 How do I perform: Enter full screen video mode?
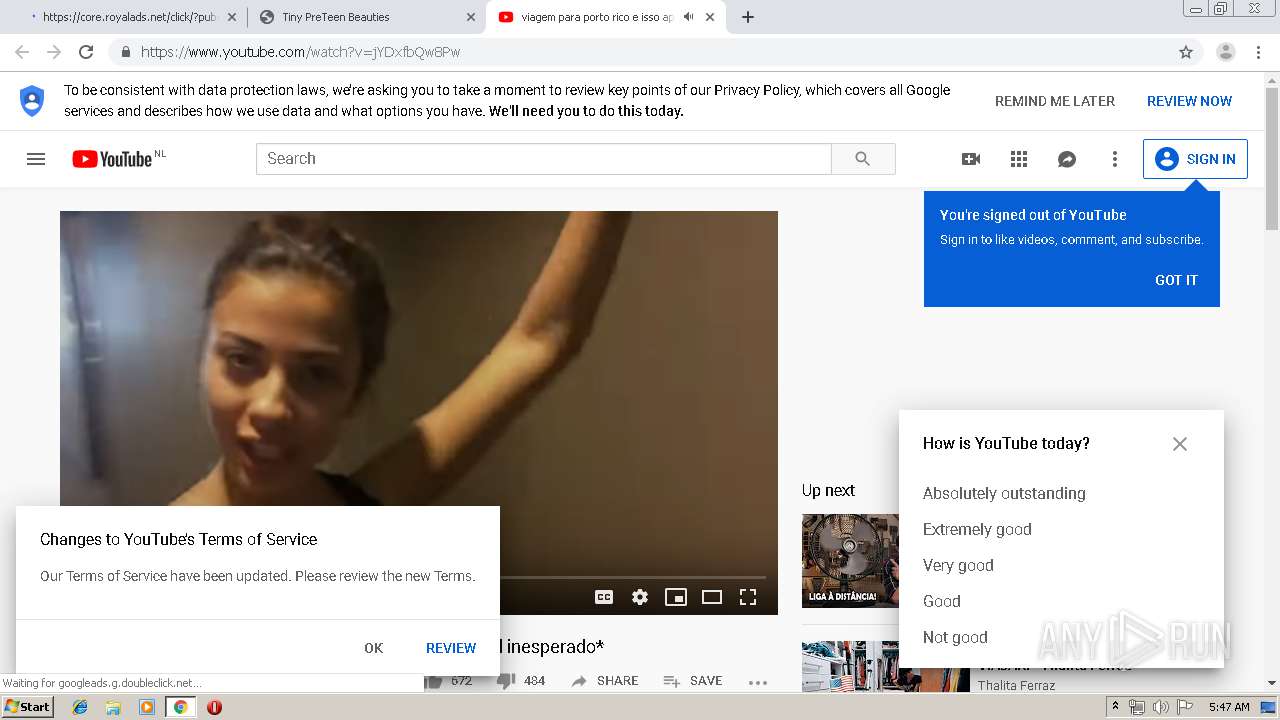[x=748, y=597]
